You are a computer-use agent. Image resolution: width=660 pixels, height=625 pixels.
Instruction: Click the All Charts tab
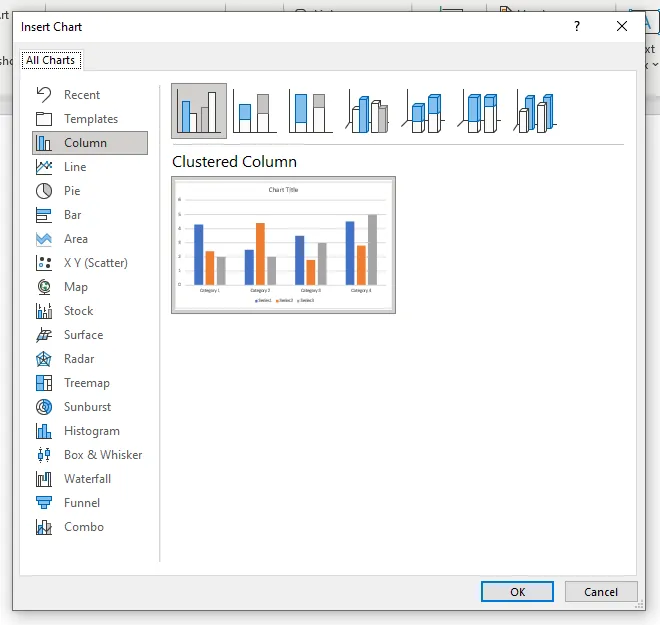point(51,60)
